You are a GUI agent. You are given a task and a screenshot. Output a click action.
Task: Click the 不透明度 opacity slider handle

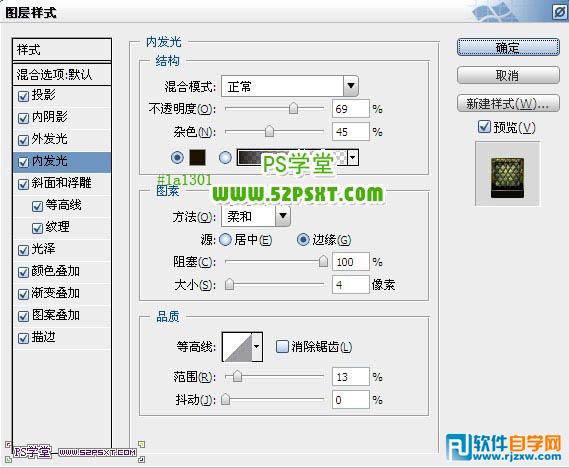(293, 108)
